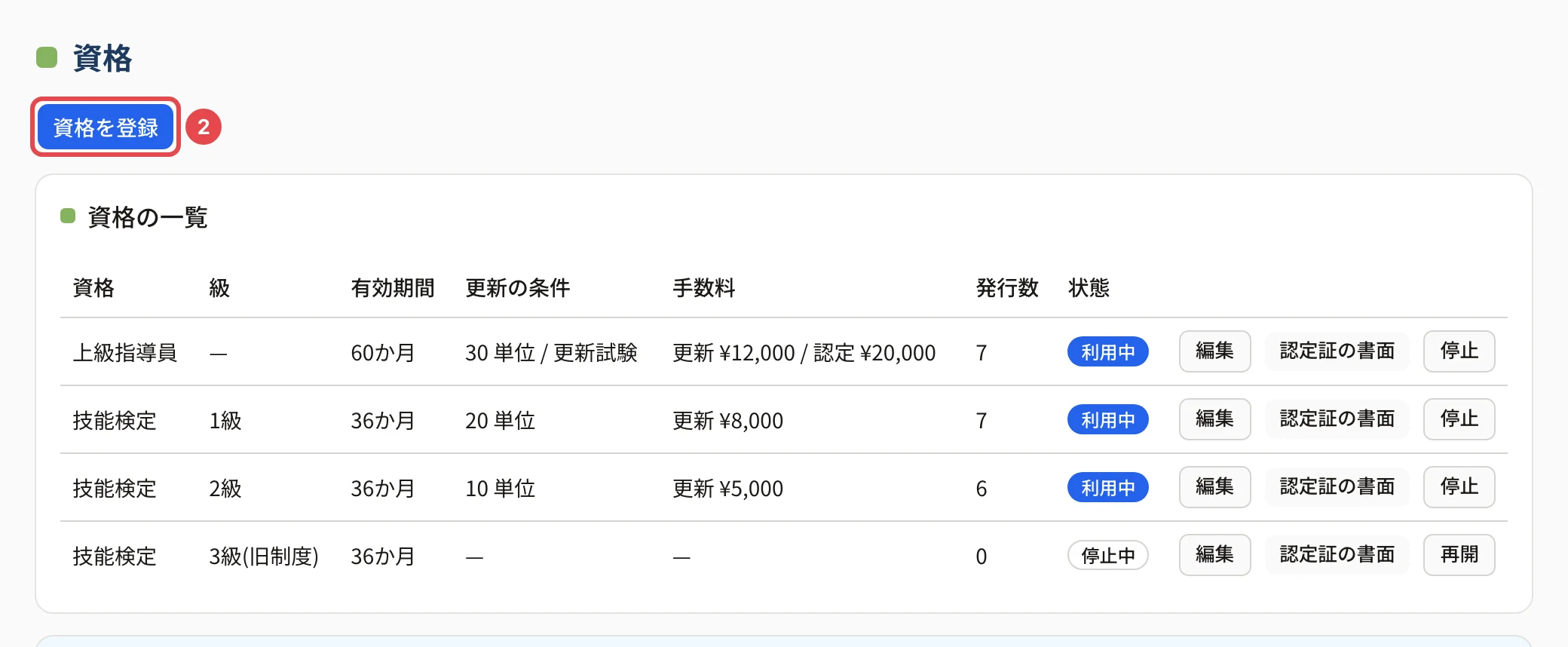Click the 資格 page title
1568x647 pixels.
(103, 58)
